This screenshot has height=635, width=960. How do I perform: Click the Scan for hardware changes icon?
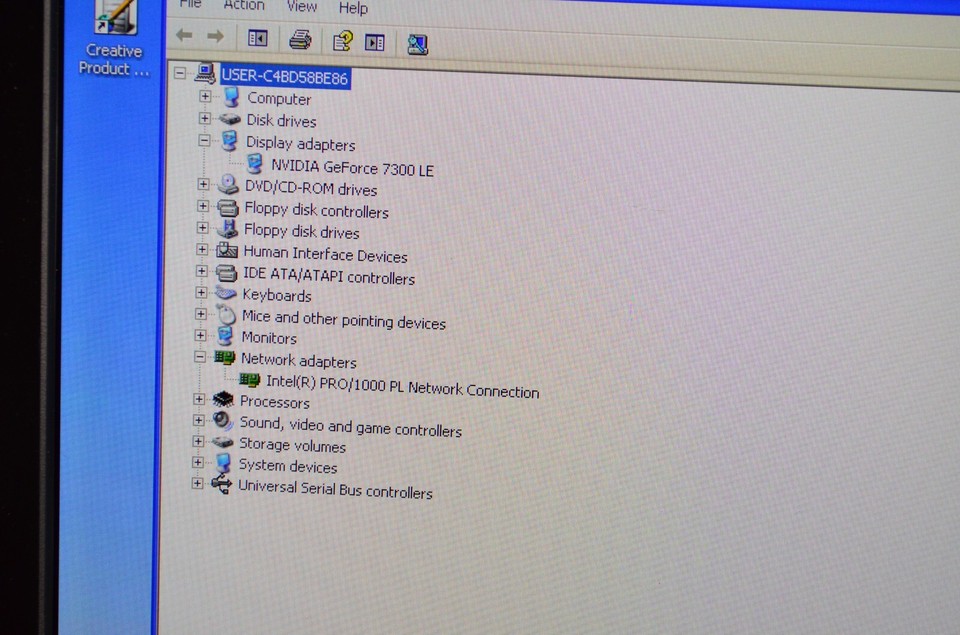[417, 44]
